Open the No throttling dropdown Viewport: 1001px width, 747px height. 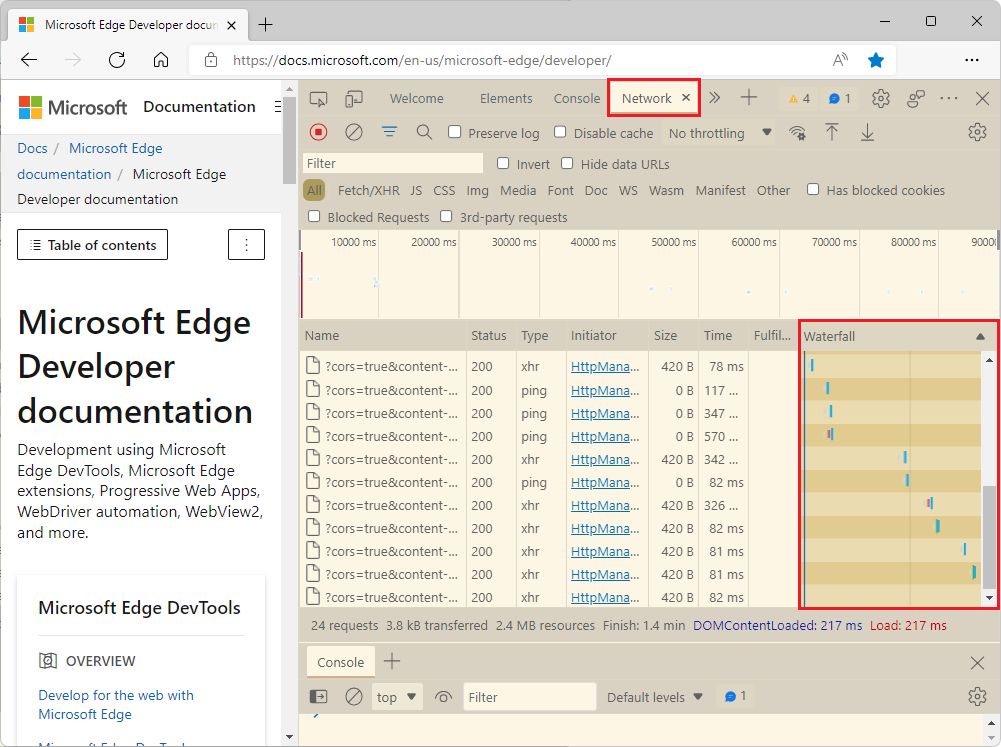(719, 133)
